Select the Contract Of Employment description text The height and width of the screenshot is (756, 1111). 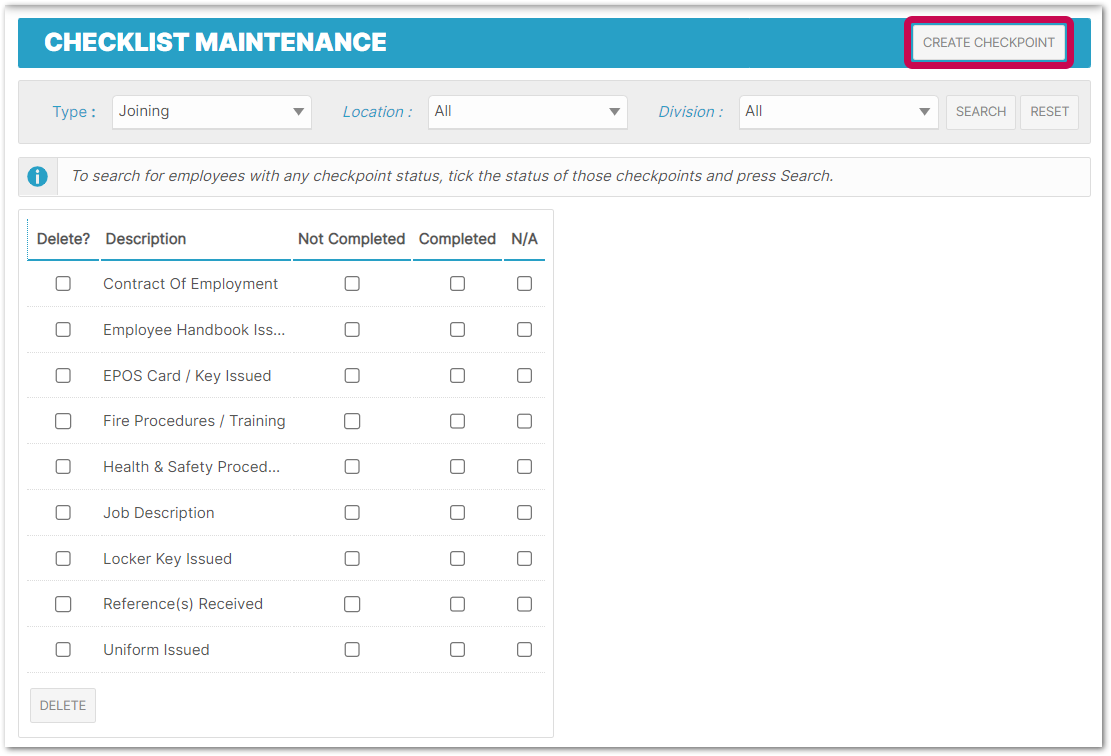tap(191, 284)
